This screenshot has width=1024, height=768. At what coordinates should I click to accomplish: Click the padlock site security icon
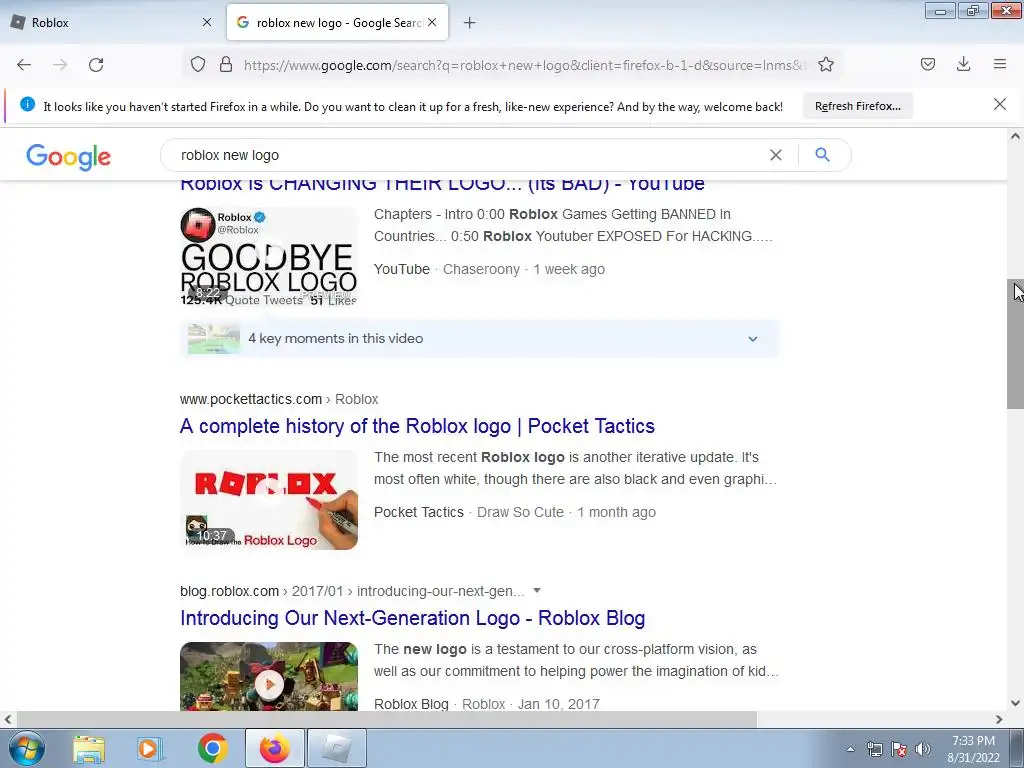[x=226, y=64]
